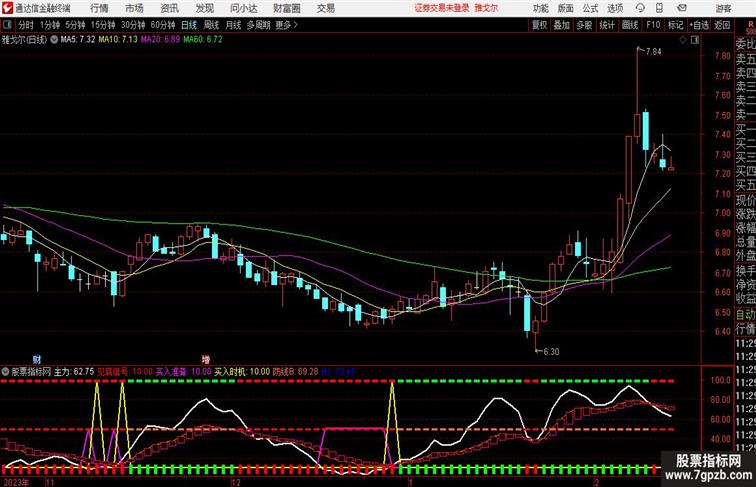Viewport: 756px width, 487px height.
Task: Open the 行情 menu
Action: coord(99,8)
